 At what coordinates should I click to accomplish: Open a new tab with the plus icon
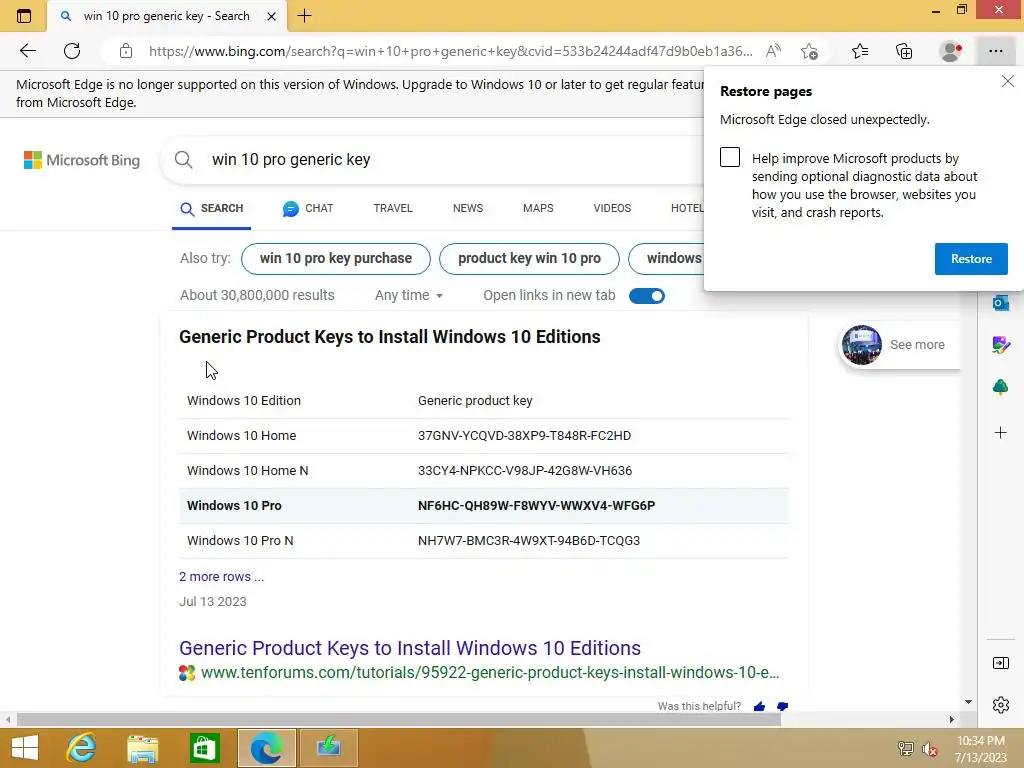[304, 16]
